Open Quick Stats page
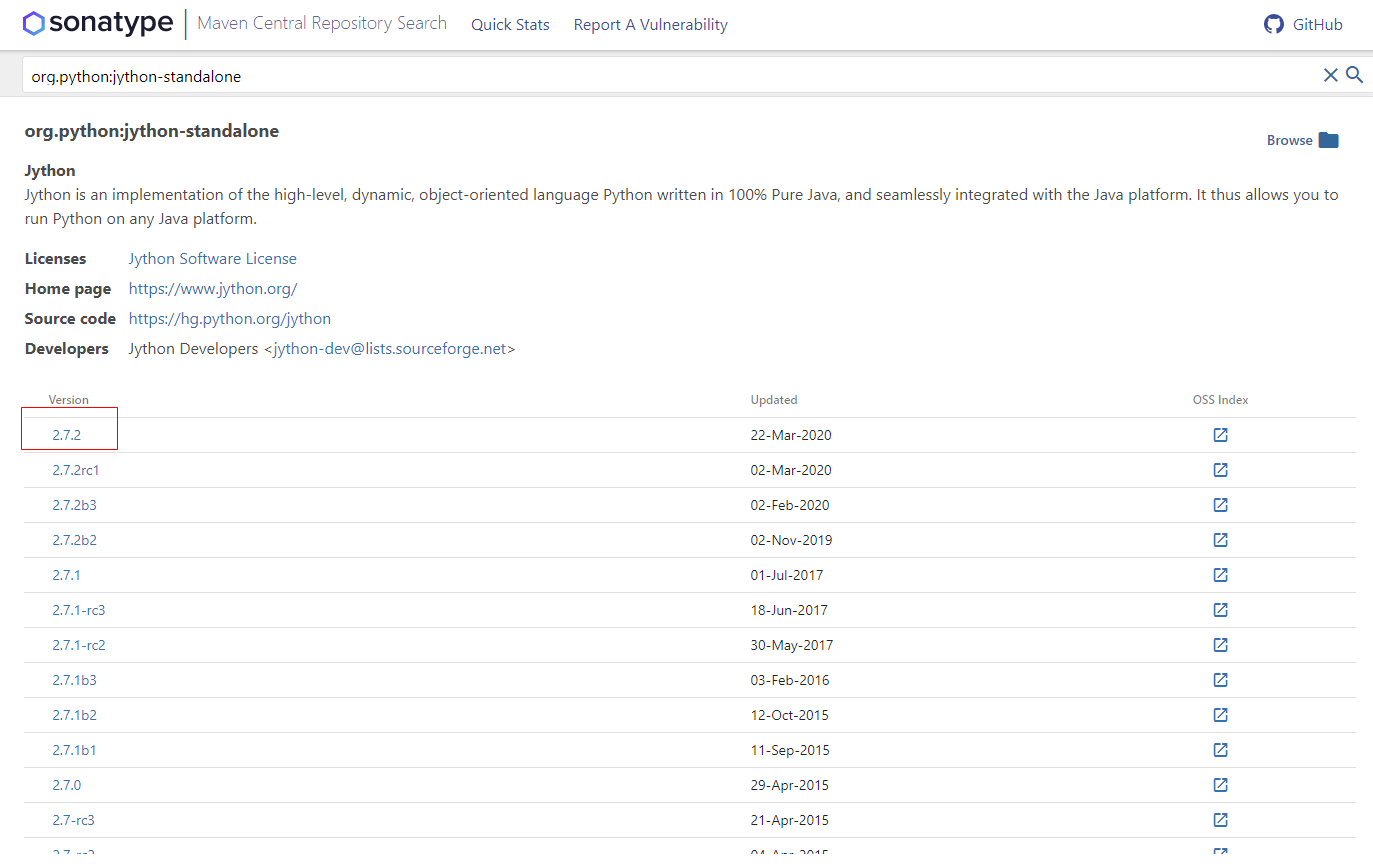 [510, 25]
